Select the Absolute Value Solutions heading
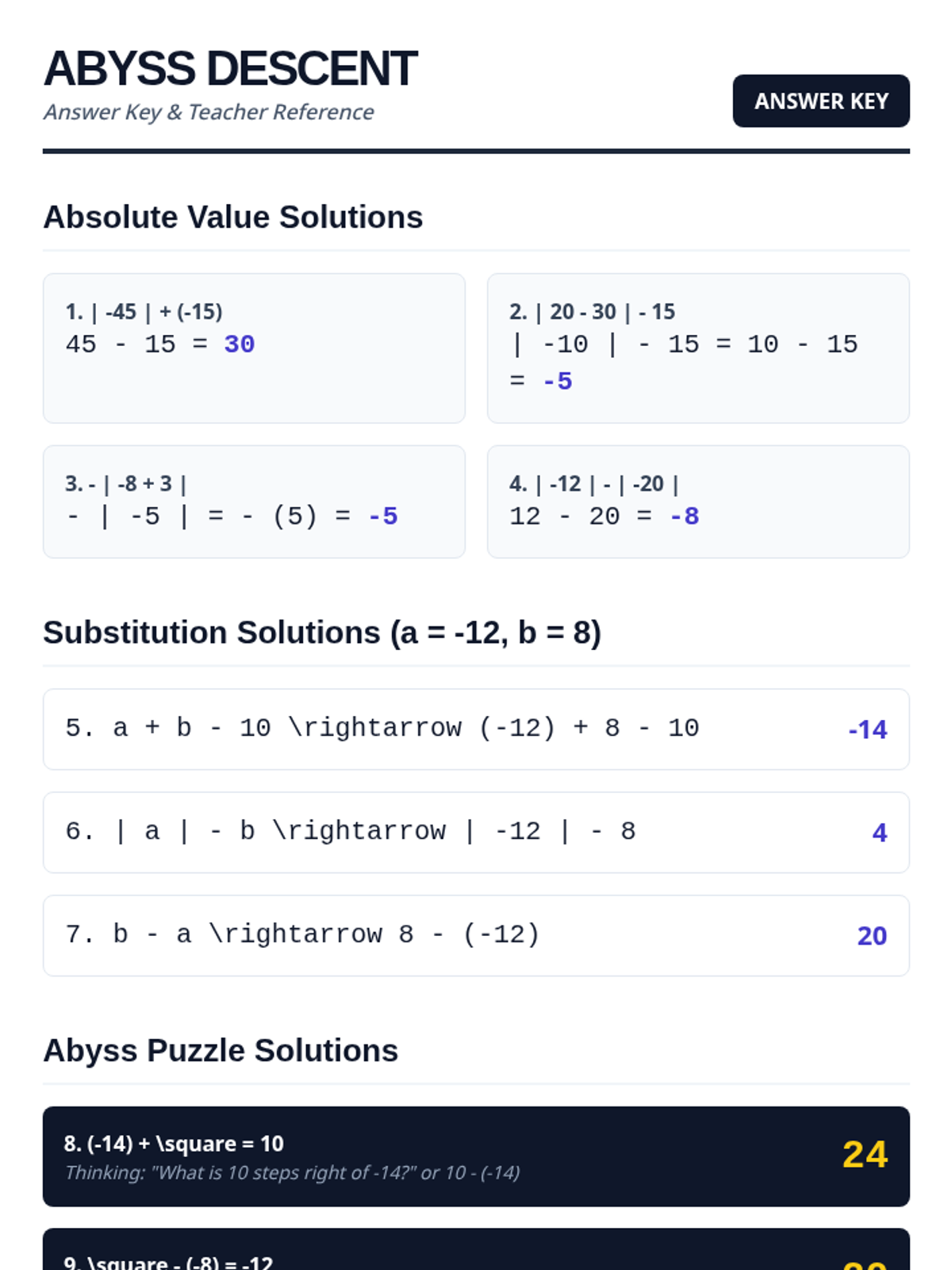952x1270 pixels. [232, 217]
